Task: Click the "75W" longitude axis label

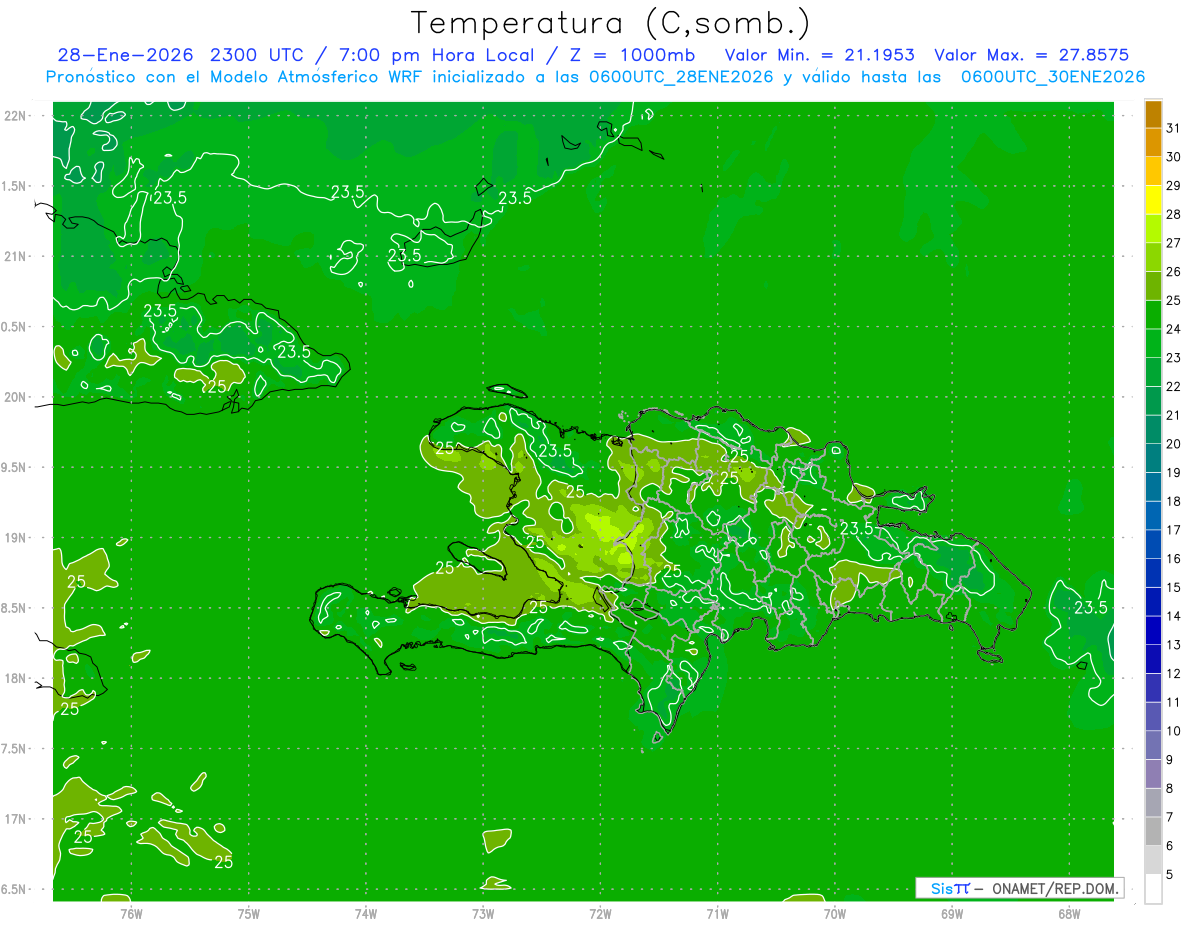Action: [249, 913]
